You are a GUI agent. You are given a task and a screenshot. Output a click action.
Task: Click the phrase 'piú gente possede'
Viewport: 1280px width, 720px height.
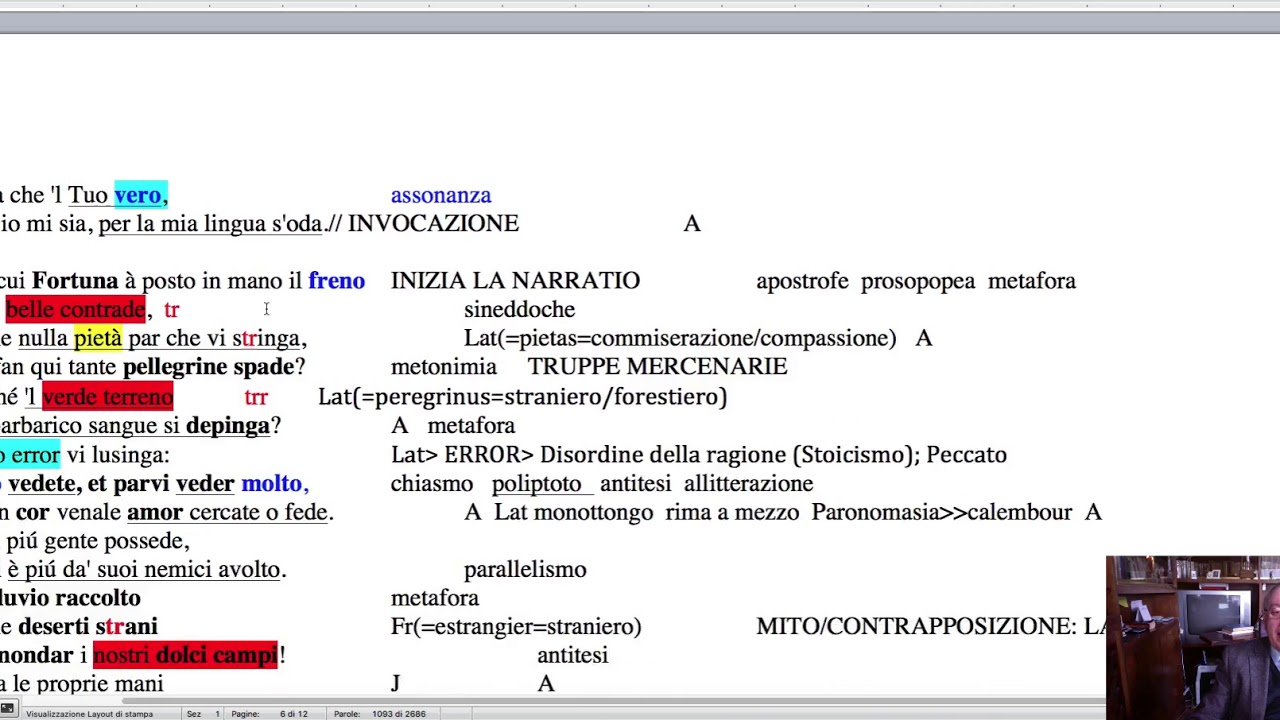[95, 541]
